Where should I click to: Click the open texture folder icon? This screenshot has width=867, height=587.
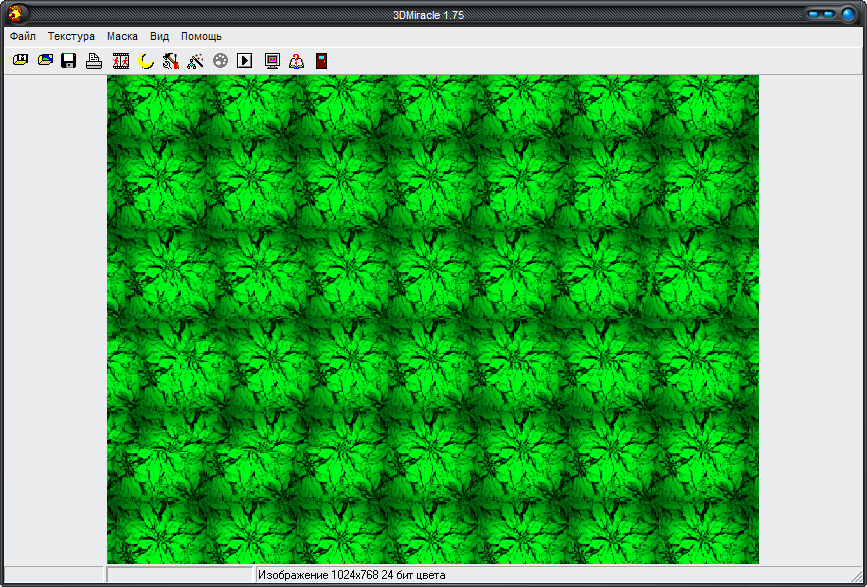click(45, 61)
